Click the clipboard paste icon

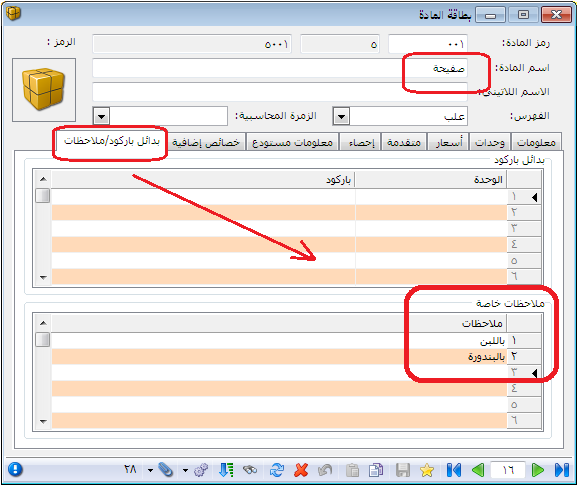352,470
